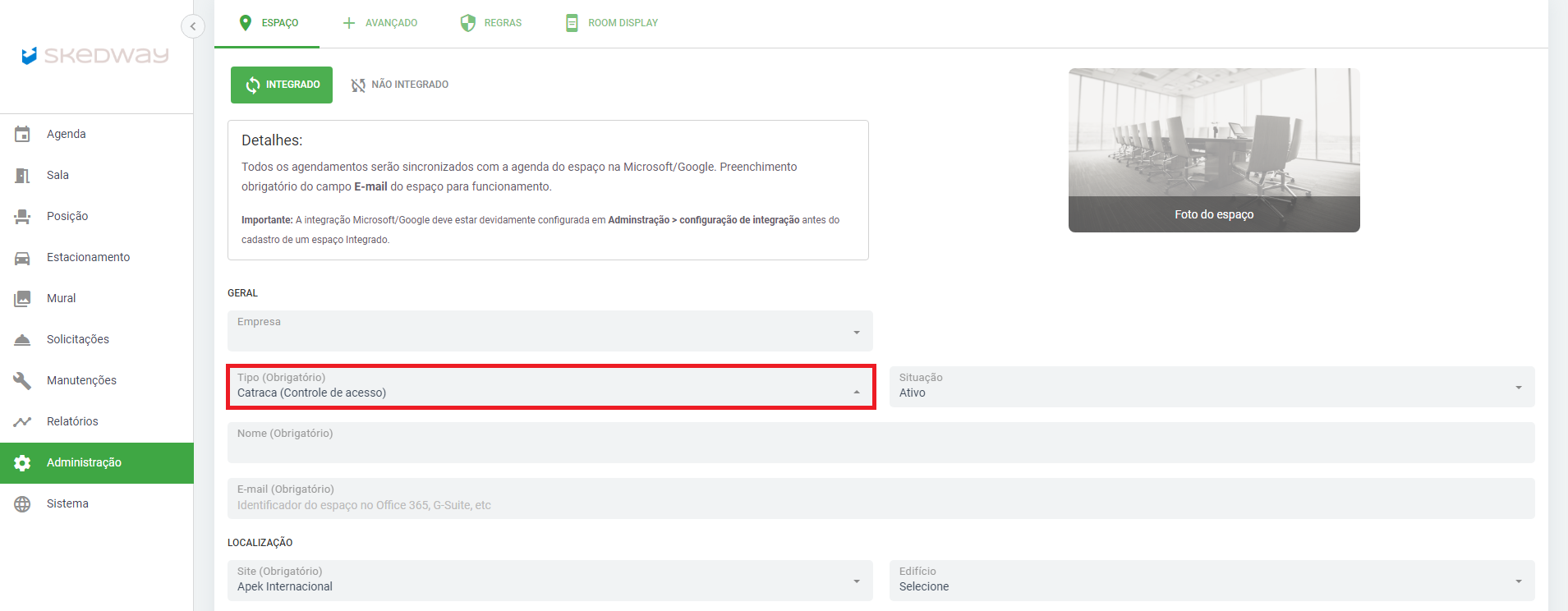This screenshot has height=611, width=1568.
Task: Open the Edifício dropdown
Action: 1212,581
